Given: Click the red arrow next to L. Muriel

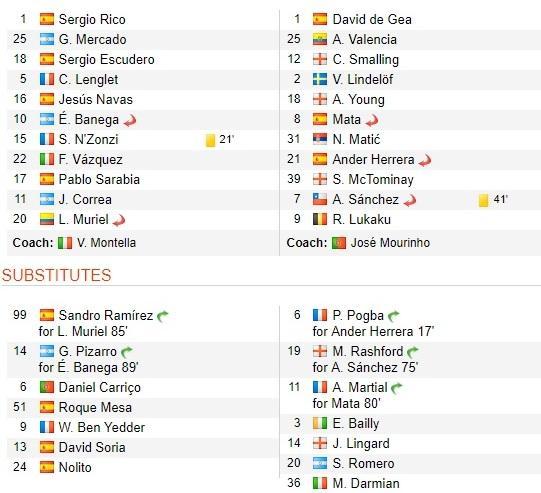Looking at the screenshot, I should pyautogui.click(x=119, y=220).
